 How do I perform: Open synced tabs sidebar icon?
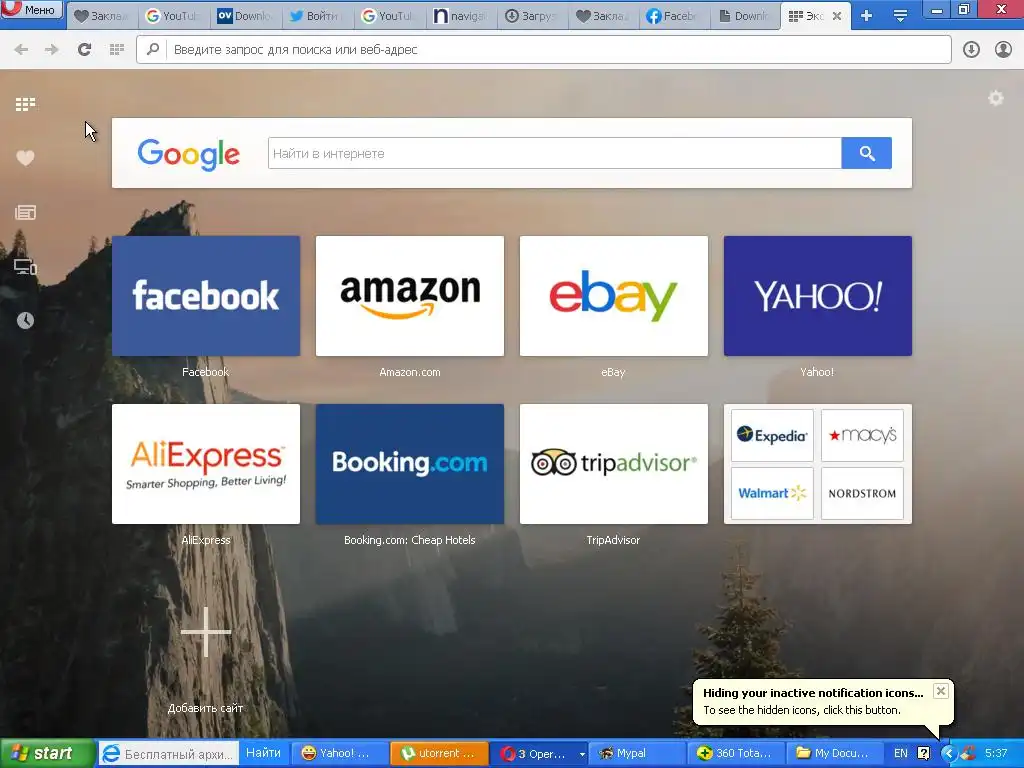point(25,266)
